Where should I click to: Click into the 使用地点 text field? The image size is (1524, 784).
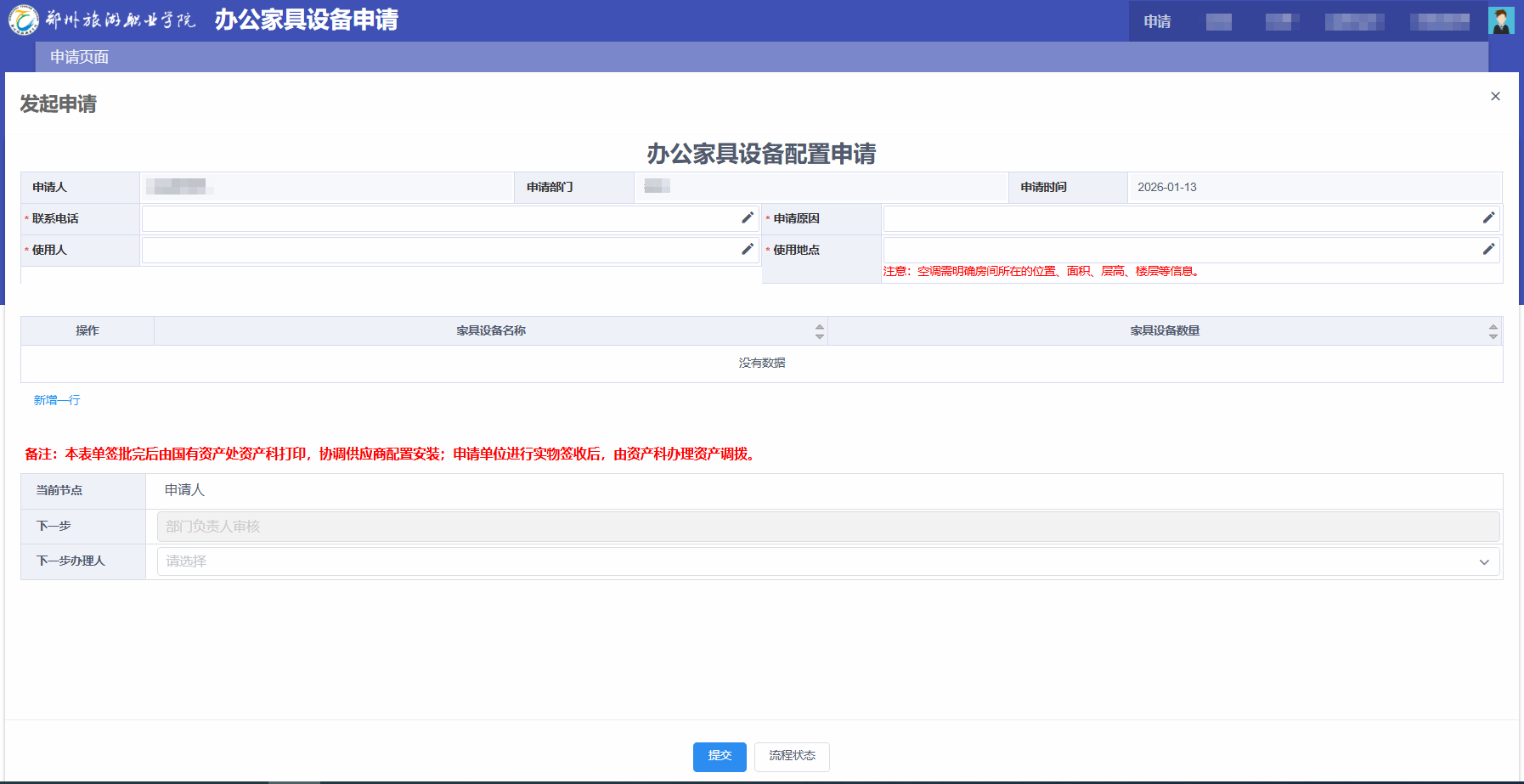pyautogui.click(x=1181, y=250)
